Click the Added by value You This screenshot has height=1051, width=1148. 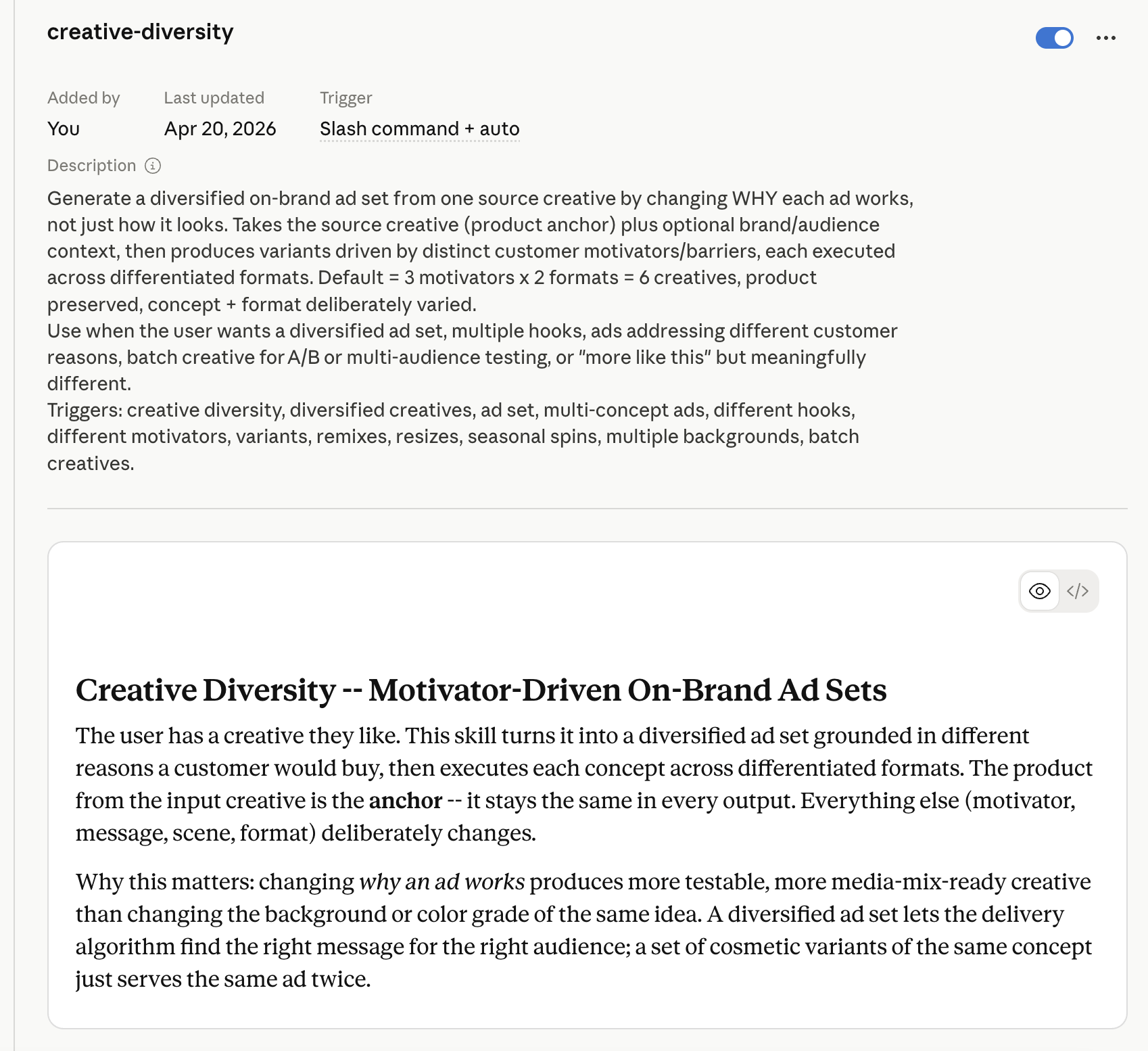tap(64, 129)
